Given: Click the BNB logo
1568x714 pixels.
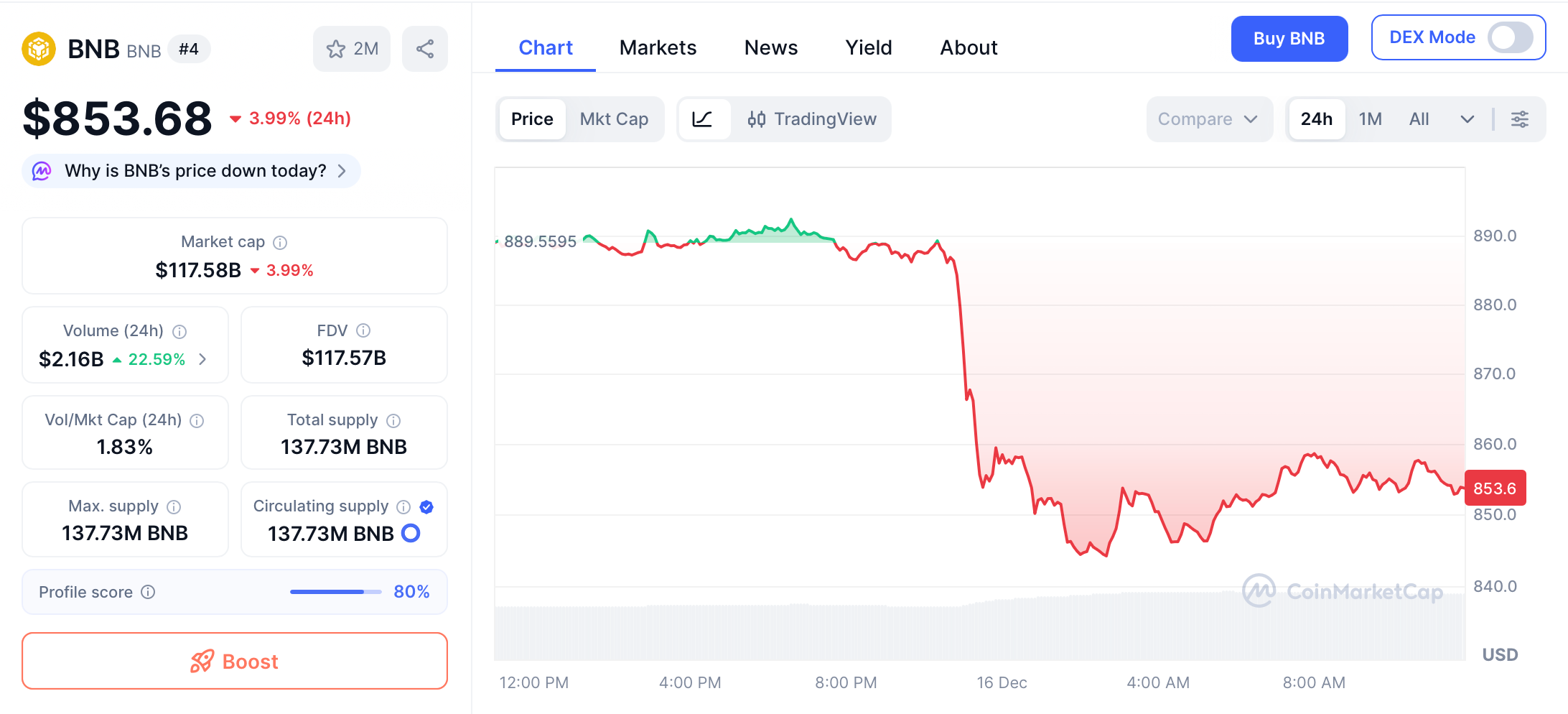Looking at the screenshot, I should coord(39,49).
